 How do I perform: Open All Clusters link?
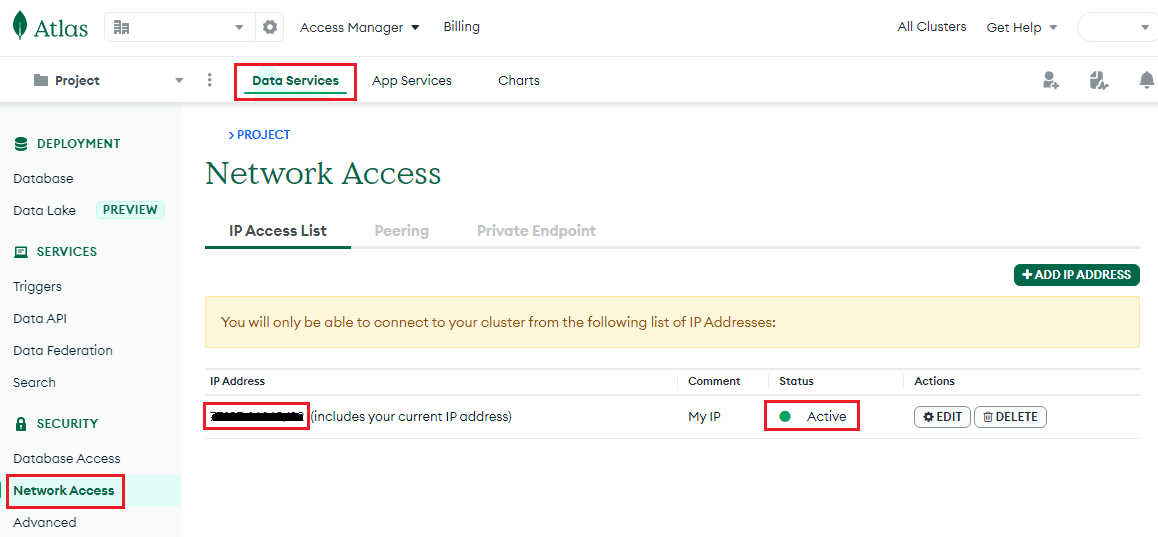[x=932, y=27]
